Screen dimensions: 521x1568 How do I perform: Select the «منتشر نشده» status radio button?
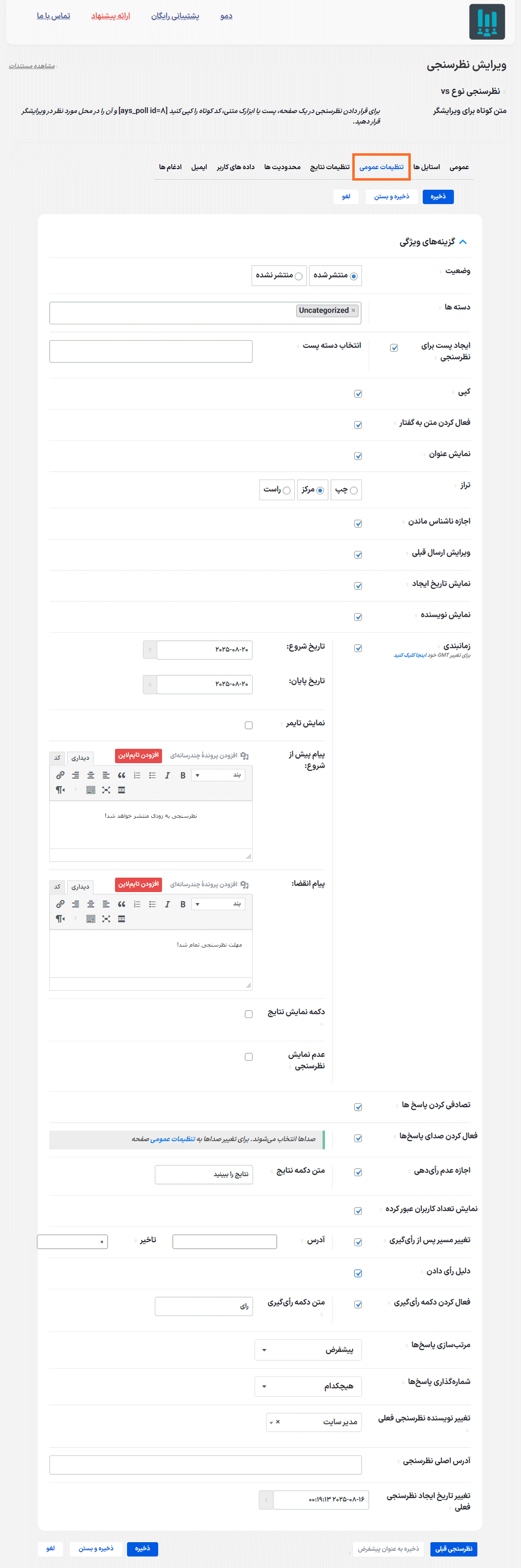pos(299,276)
